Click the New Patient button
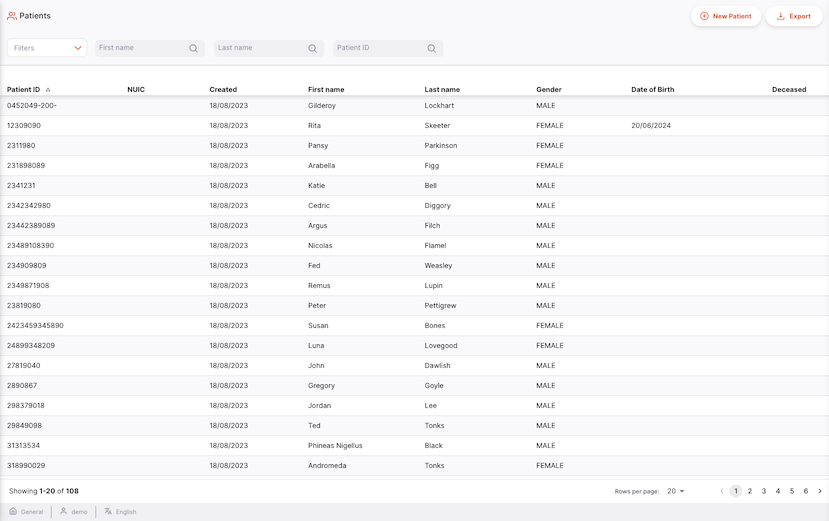The width and height of the screenshot is (829, 521). pyautogui.click(x=726, y=16)
